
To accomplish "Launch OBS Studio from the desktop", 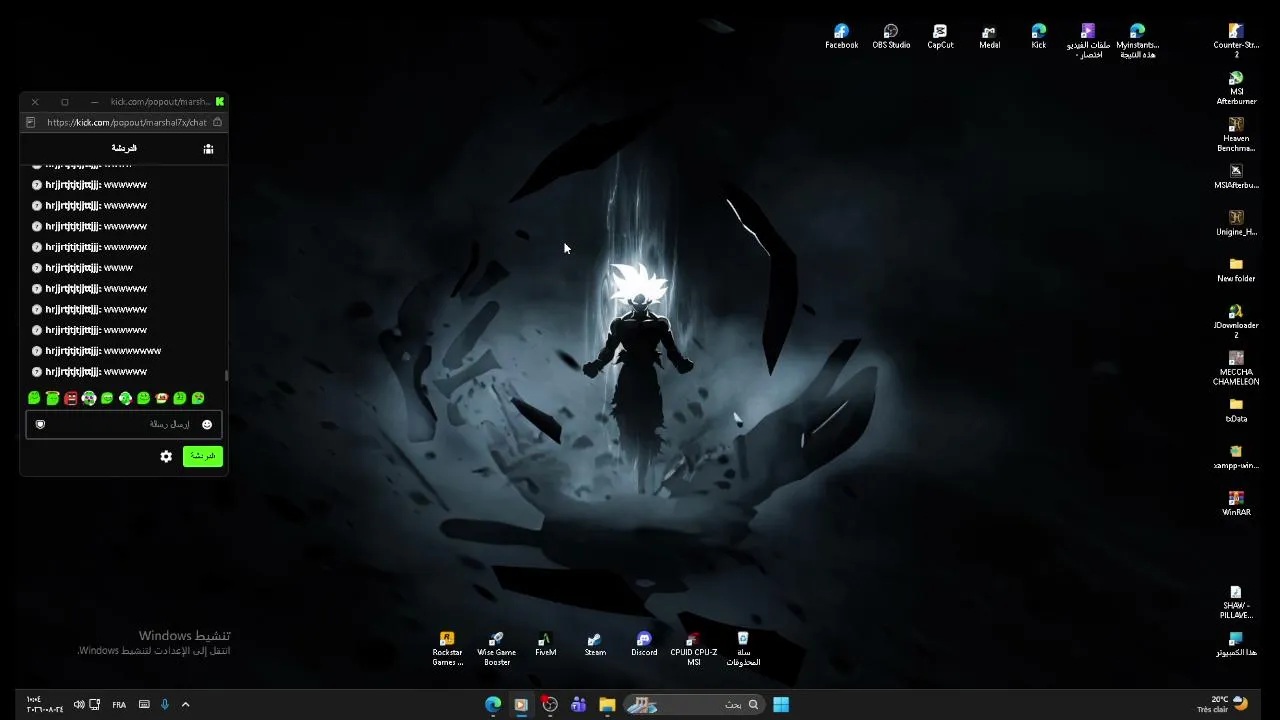I will [891, 37].
